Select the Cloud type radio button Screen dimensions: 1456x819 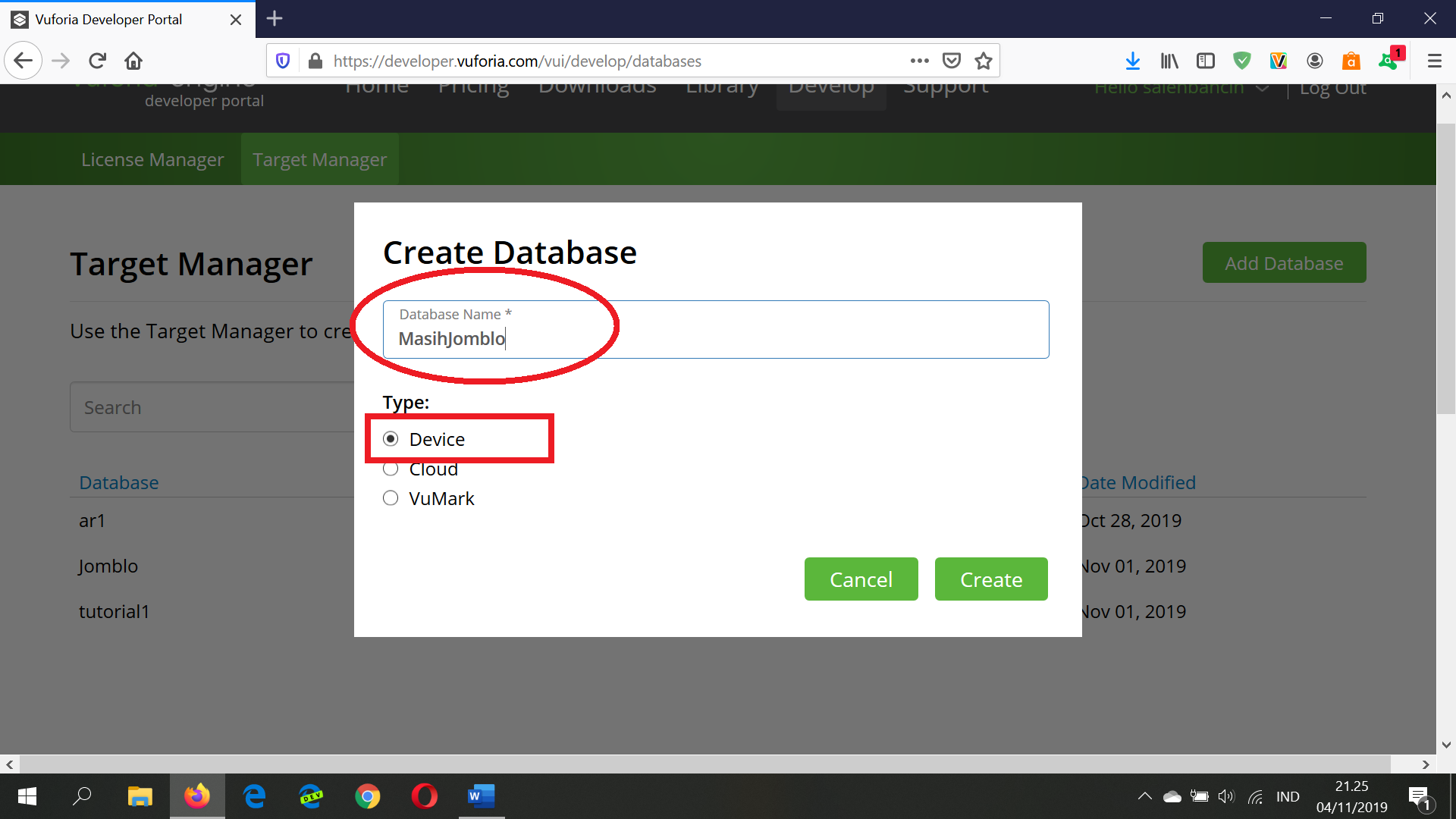pyautogui.click(x=391, y=469)
